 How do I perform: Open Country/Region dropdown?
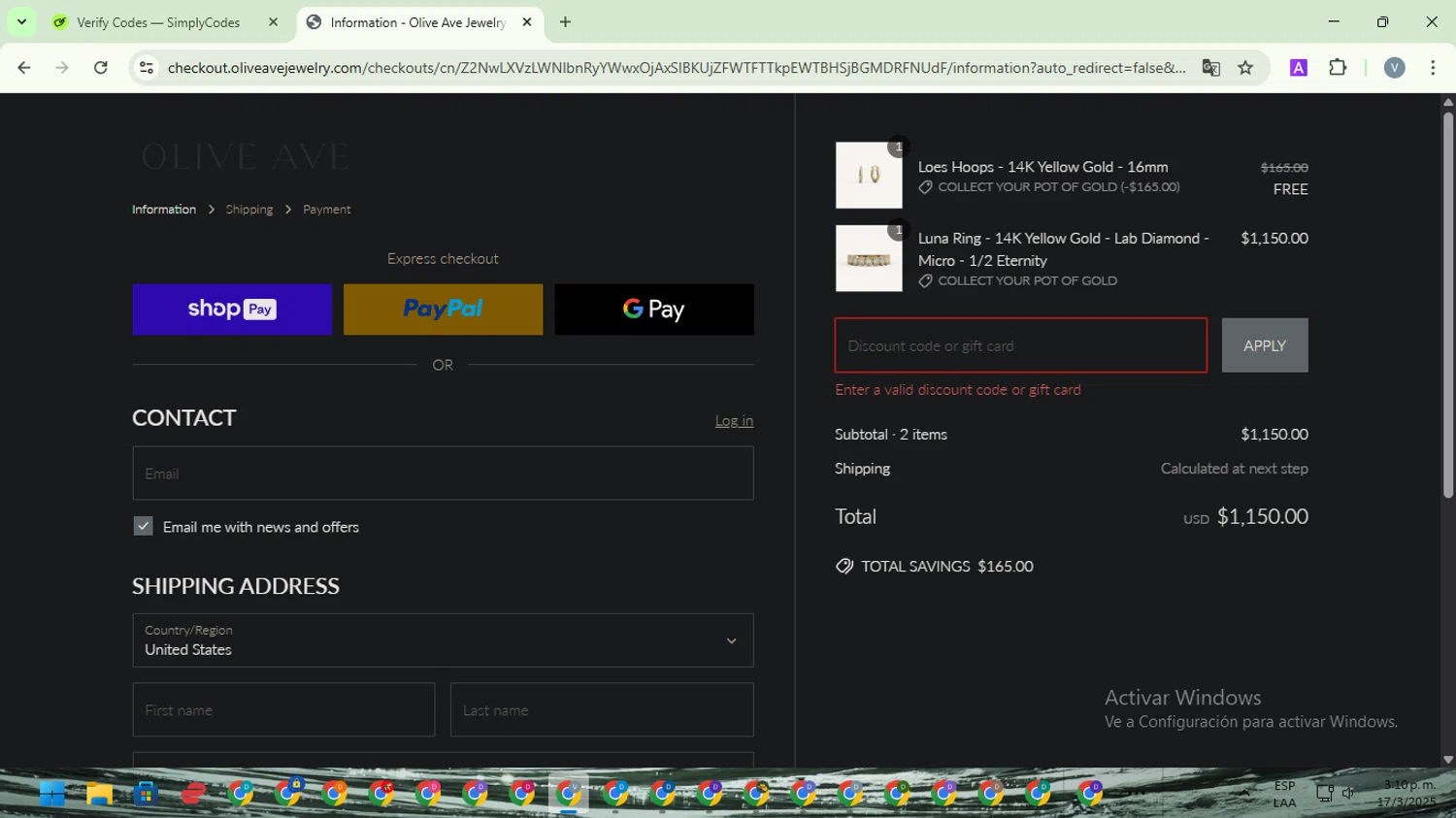click(443, 640)
